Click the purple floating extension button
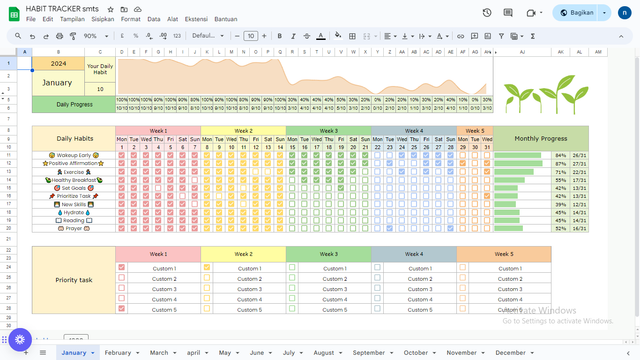640x360 pixels. (x=20, y=340)
